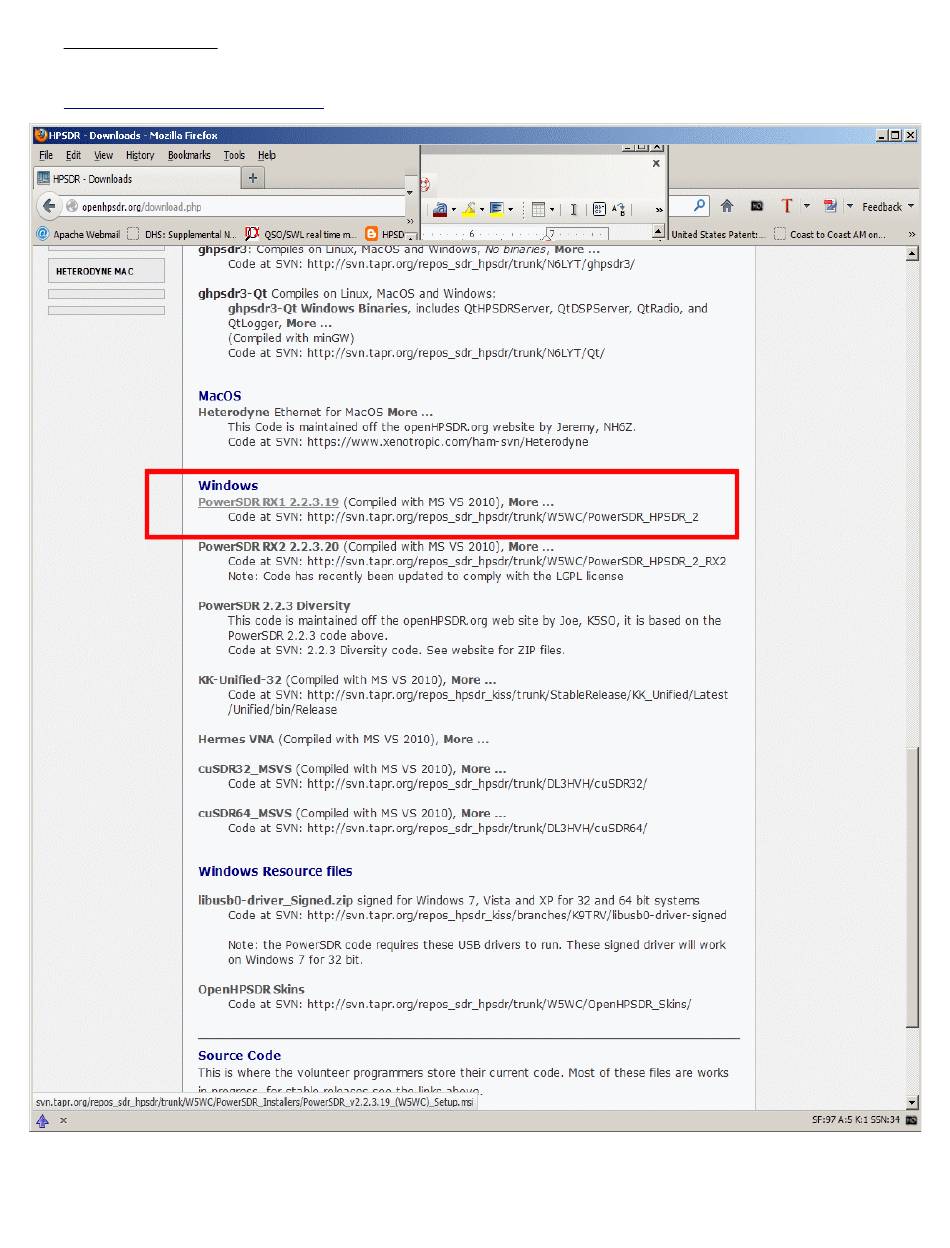The width and height of the screenshot is (950, 1248).
Task: Expand More next to PowerSDR RX1
Action: (x=530, y=502)
